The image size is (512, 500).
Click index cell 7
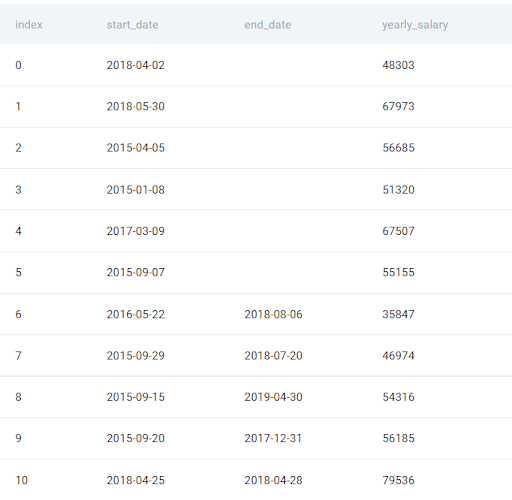[x=18, y=356]
